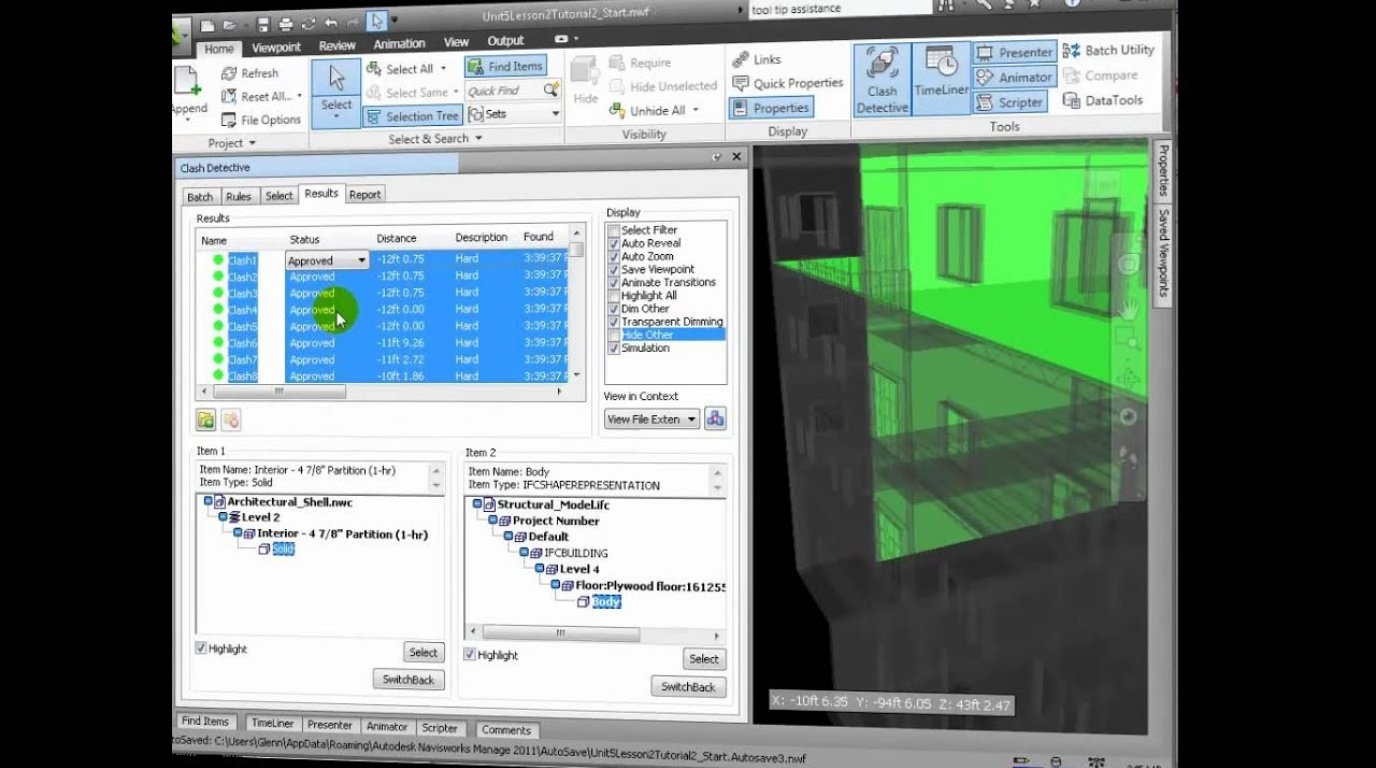Open Clash1 status dropdown
Image resolution: width=1376 pixels, height=768 pixels.
(361, 260)
